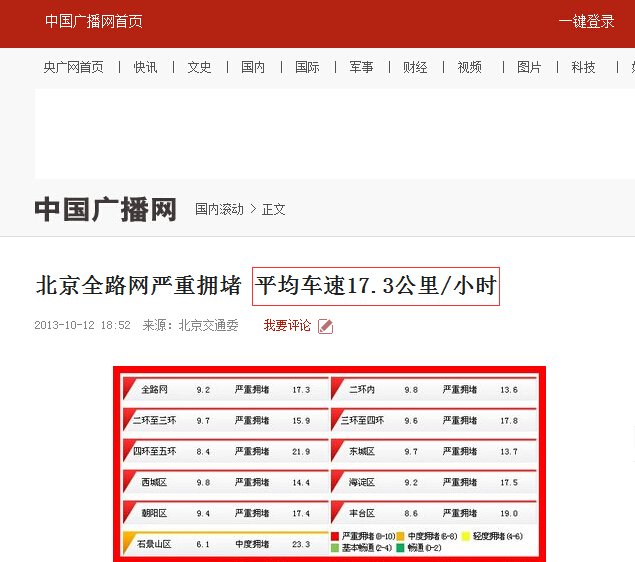
Task: Select the 国际 navigation item
Action: 307,67
